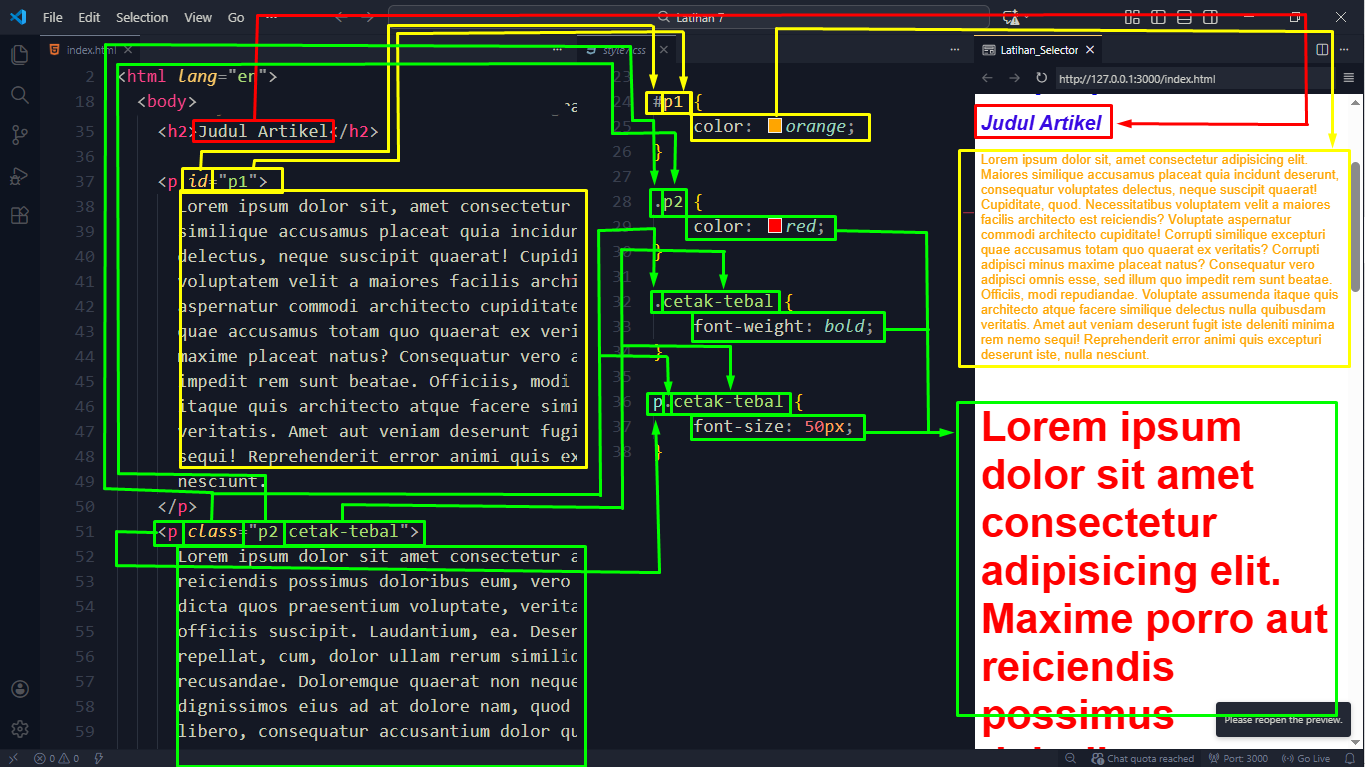Click the orange color swatch in CSS

tap(775, 127)
